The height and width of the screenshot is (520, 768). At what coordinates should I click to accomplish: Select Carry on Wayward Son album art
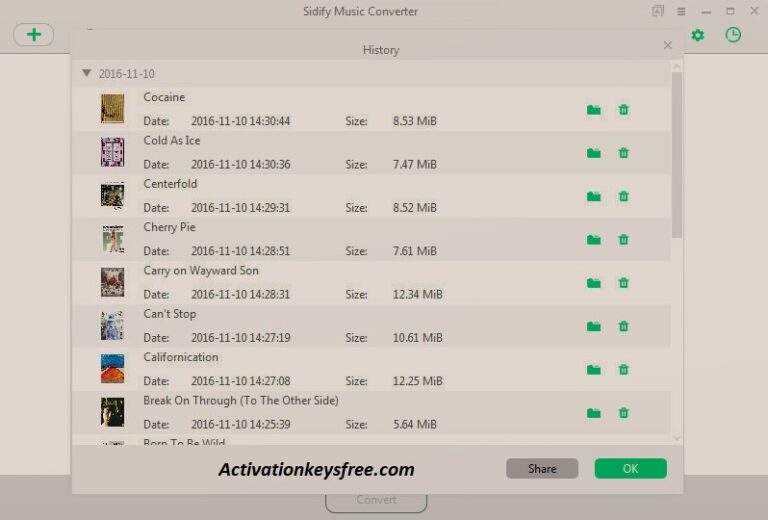click(112, 282)
